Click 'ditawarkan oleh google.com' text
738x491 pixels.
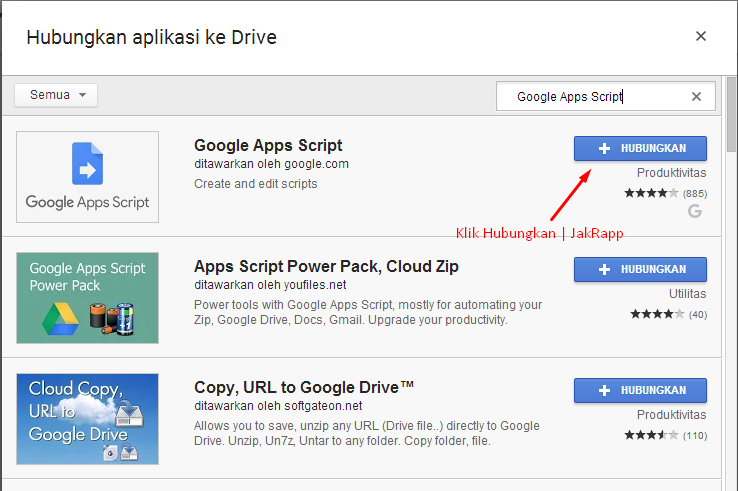pyautogui.click(x=272, y=164)
